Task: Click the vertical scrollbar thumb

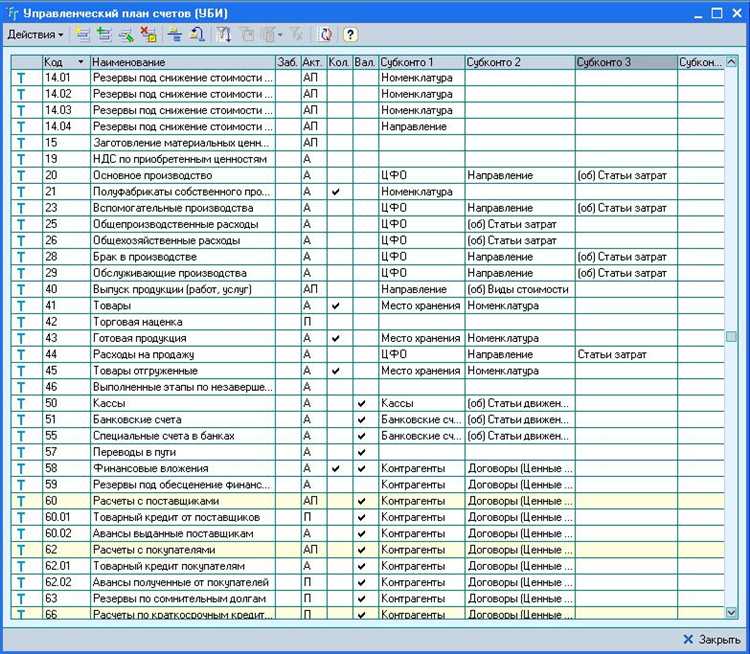Action: 731,337
